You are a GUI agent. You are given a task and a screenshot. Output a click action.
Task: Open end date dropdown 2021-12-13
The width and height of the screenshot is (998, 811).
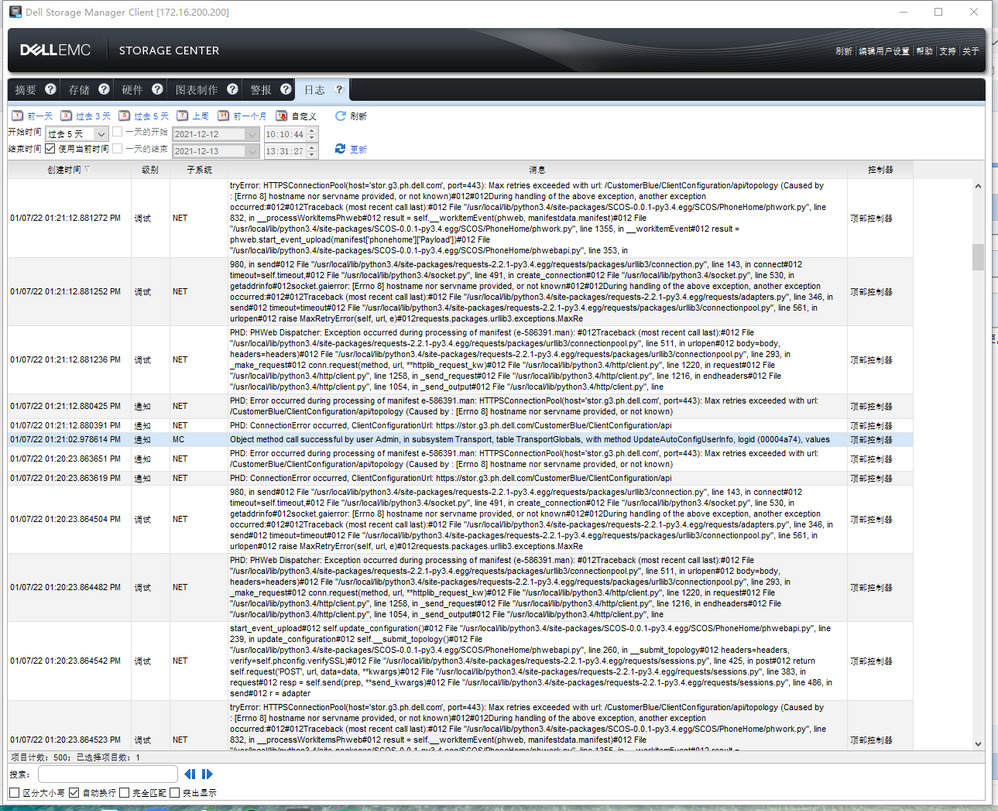pos(252,151)
